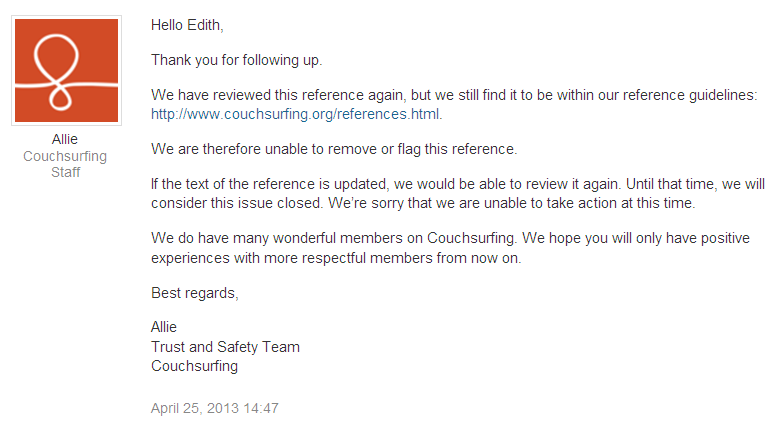This screenshot has width=784, height=438.
Task: Click the word Staff below Couchsurfing
Action: pyautogui.click(x=66, y=172)
